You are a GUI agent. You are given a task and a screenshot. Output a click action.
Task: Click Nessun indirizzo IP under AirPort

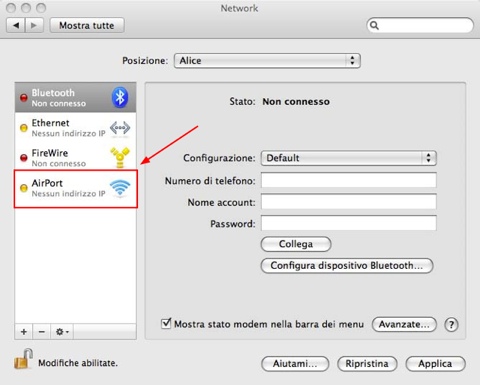(x=69, y=194)
